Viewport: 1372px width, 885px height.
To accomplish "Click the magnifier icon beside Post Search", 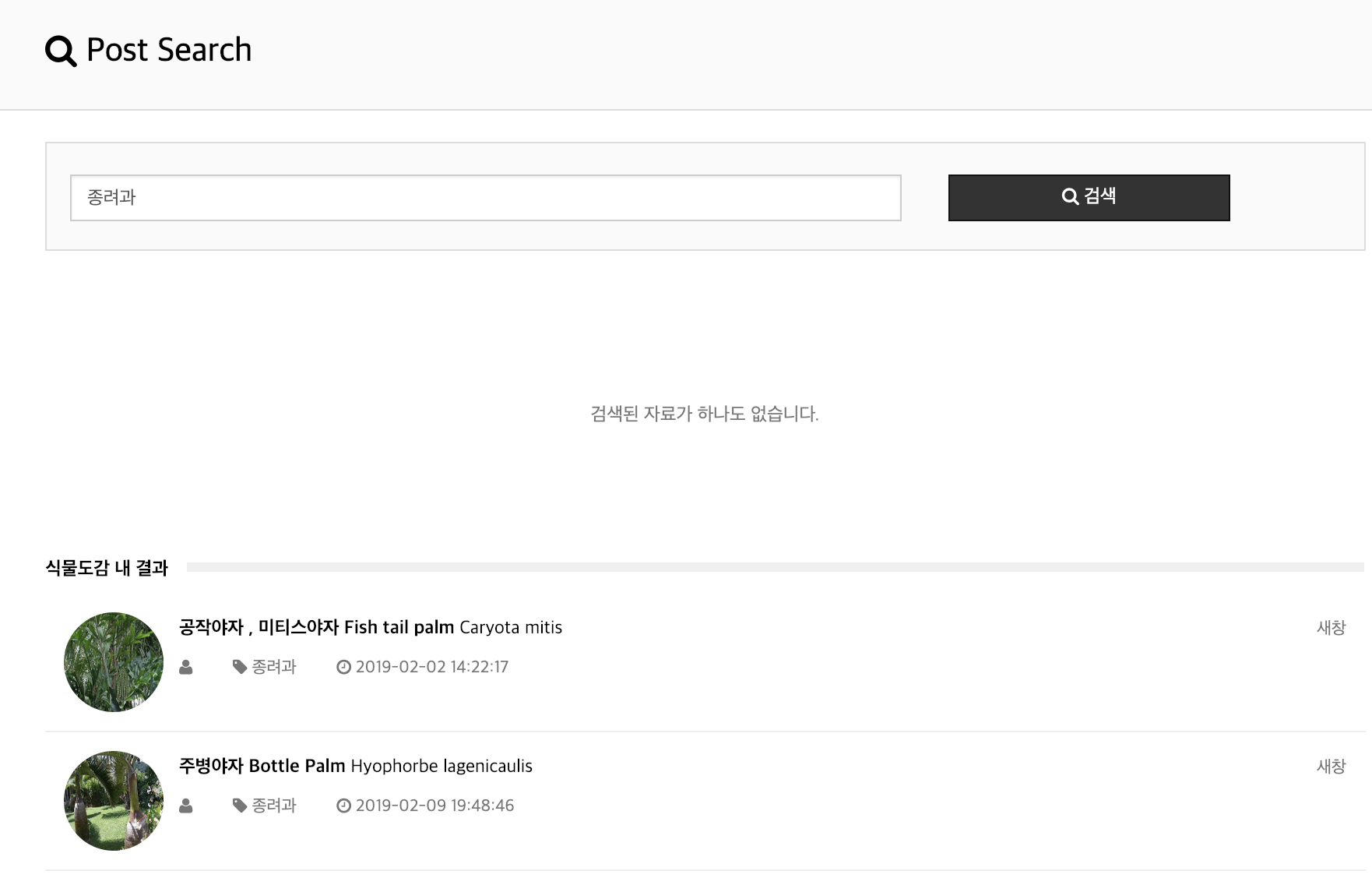I will tap(61, 51).
